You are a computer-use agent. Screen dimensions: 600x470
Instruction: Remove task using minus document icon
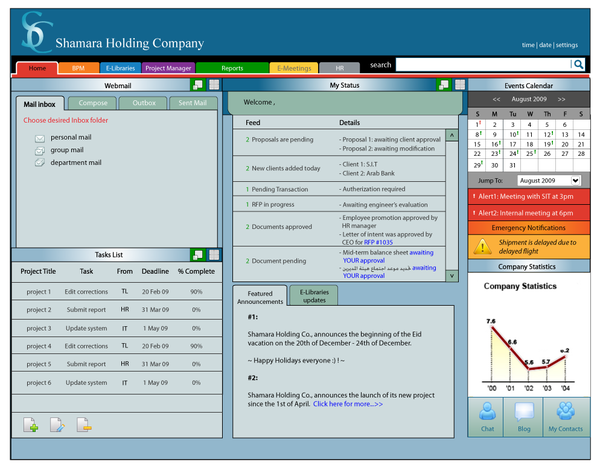pyautogui.click(x=84, y=425)
